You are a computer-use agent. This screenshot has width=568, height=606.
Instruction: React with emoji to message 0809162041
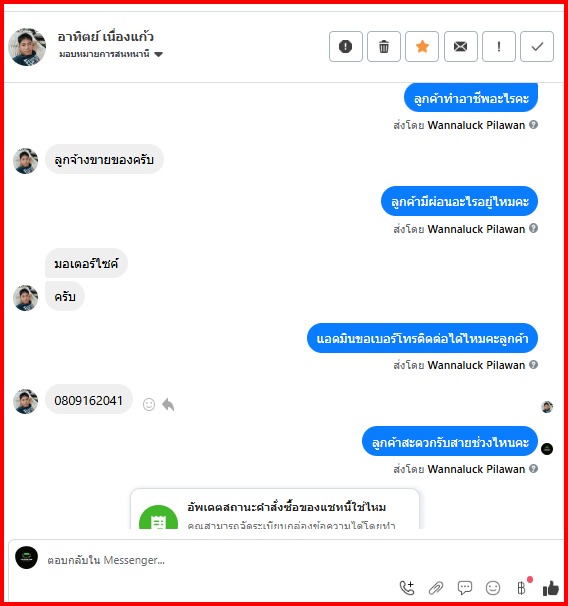(149, 404)
